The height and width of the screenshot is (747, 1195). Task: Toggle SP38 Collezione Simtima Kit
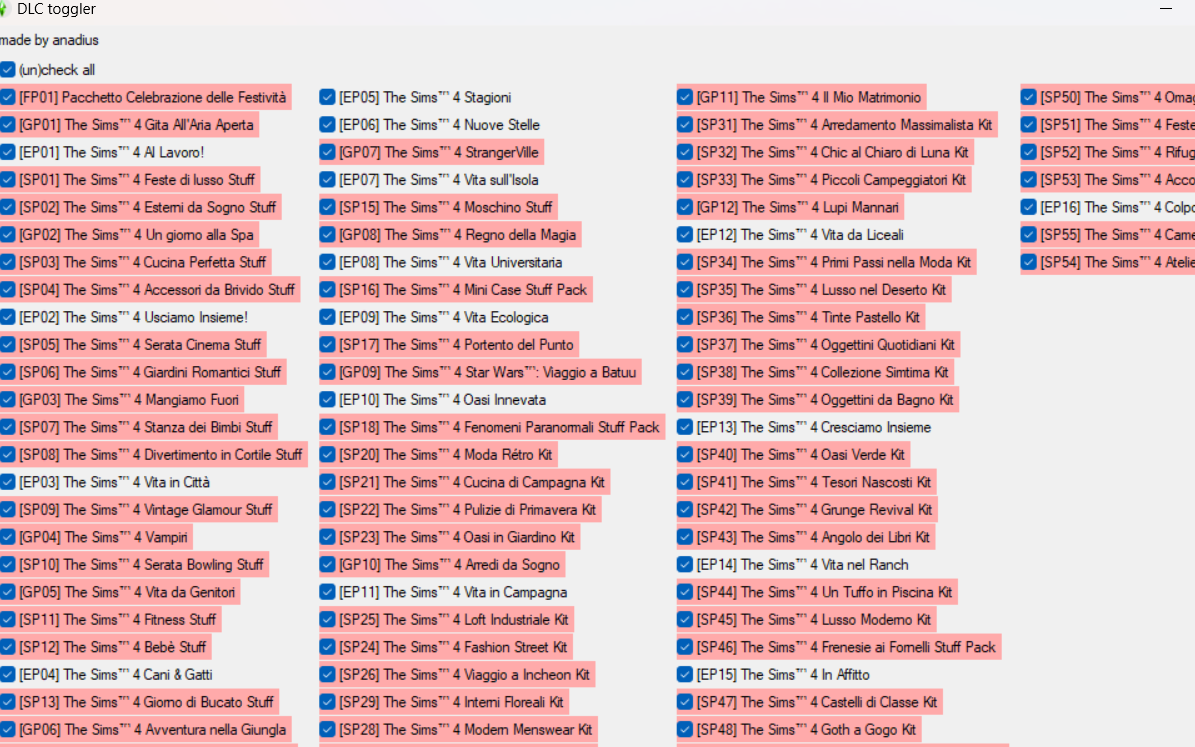[684, 371]
